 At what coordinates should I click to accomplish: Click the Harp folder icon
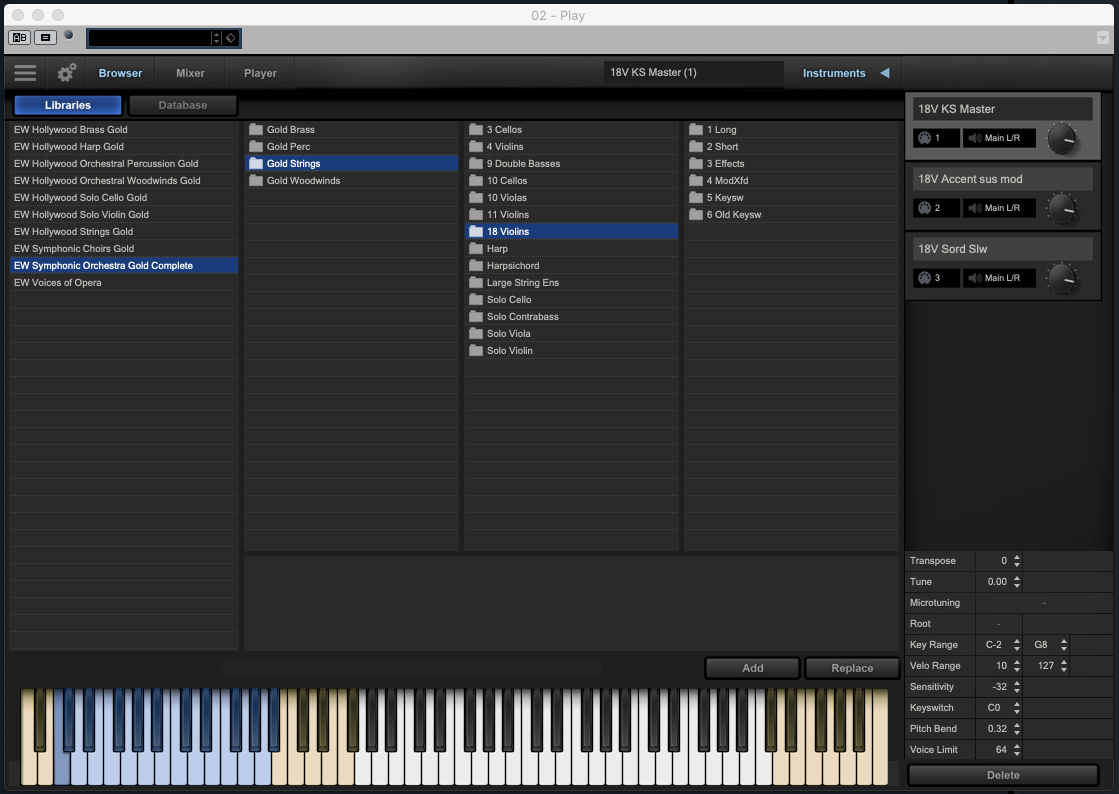point(476,248)
